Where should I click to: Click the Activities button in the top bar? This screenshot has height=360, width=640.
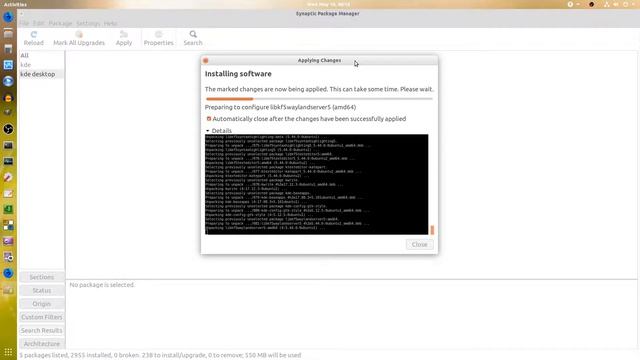15,4
